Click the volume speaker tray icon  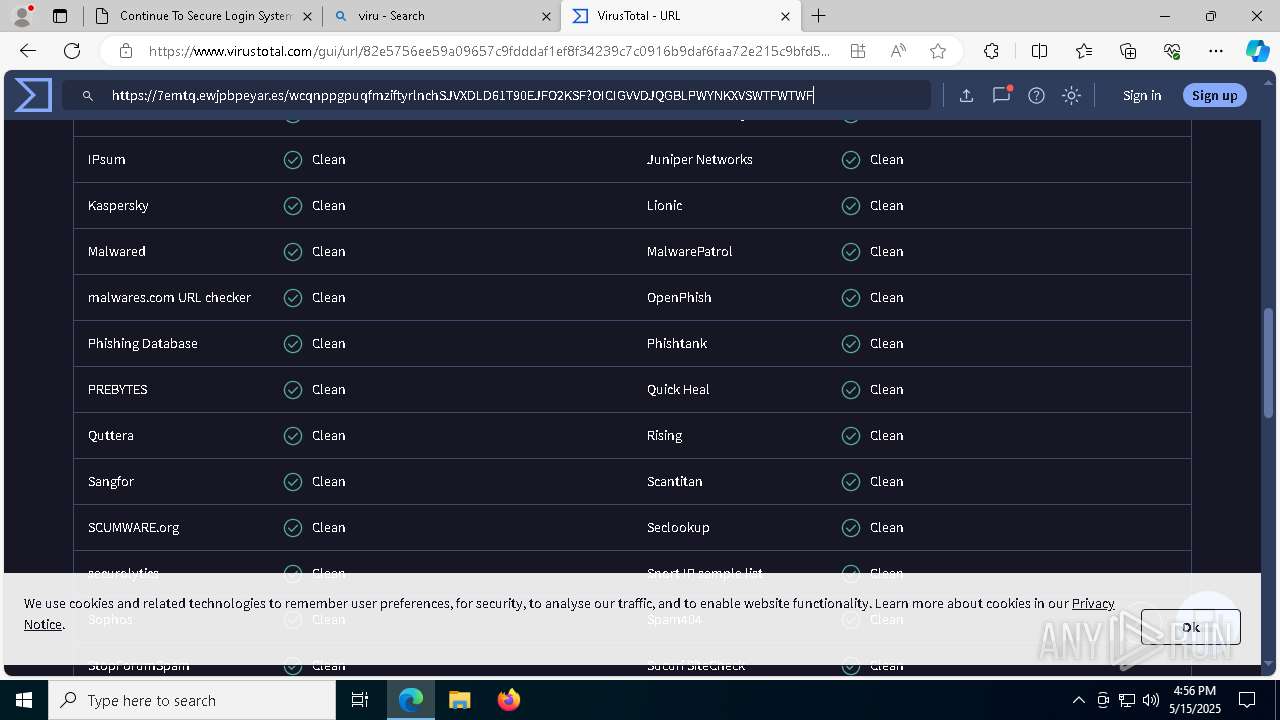pos(1151,700)
